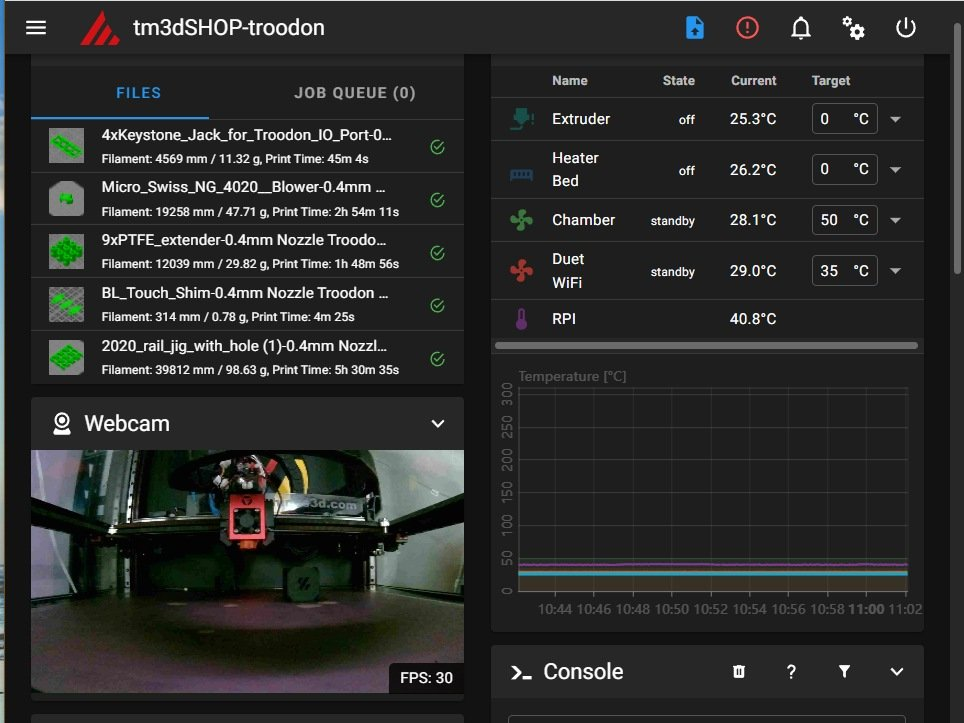
Task: Open Duet WiFi target preset dropdown
Action: coord(896,271)
